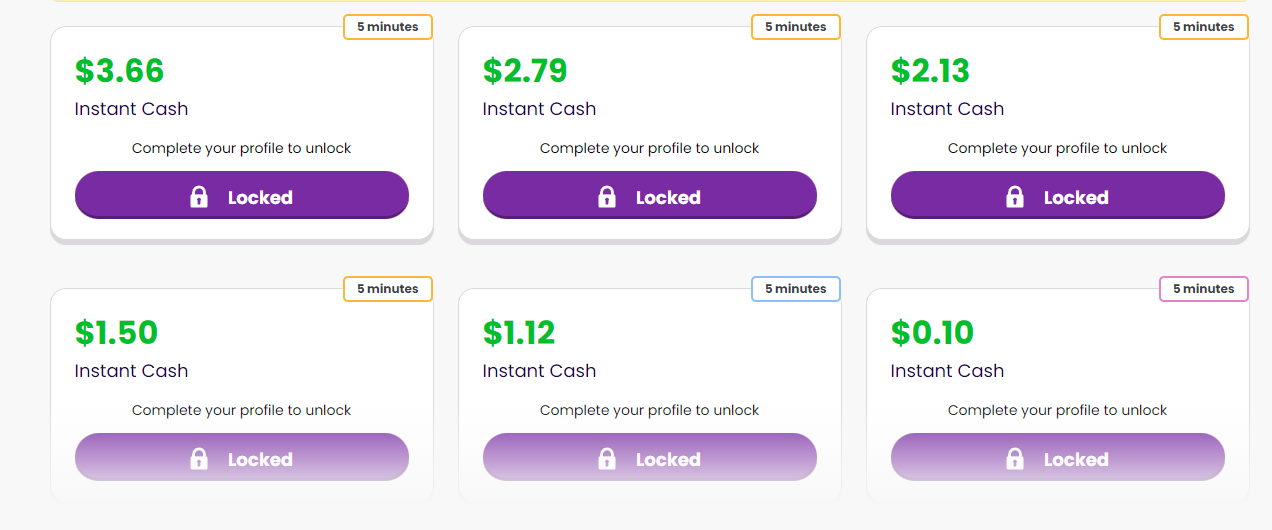Screen dimensions: 1272x530
Task: Click the lock icon on the $3.66 offer
Action: click(199, 197)
